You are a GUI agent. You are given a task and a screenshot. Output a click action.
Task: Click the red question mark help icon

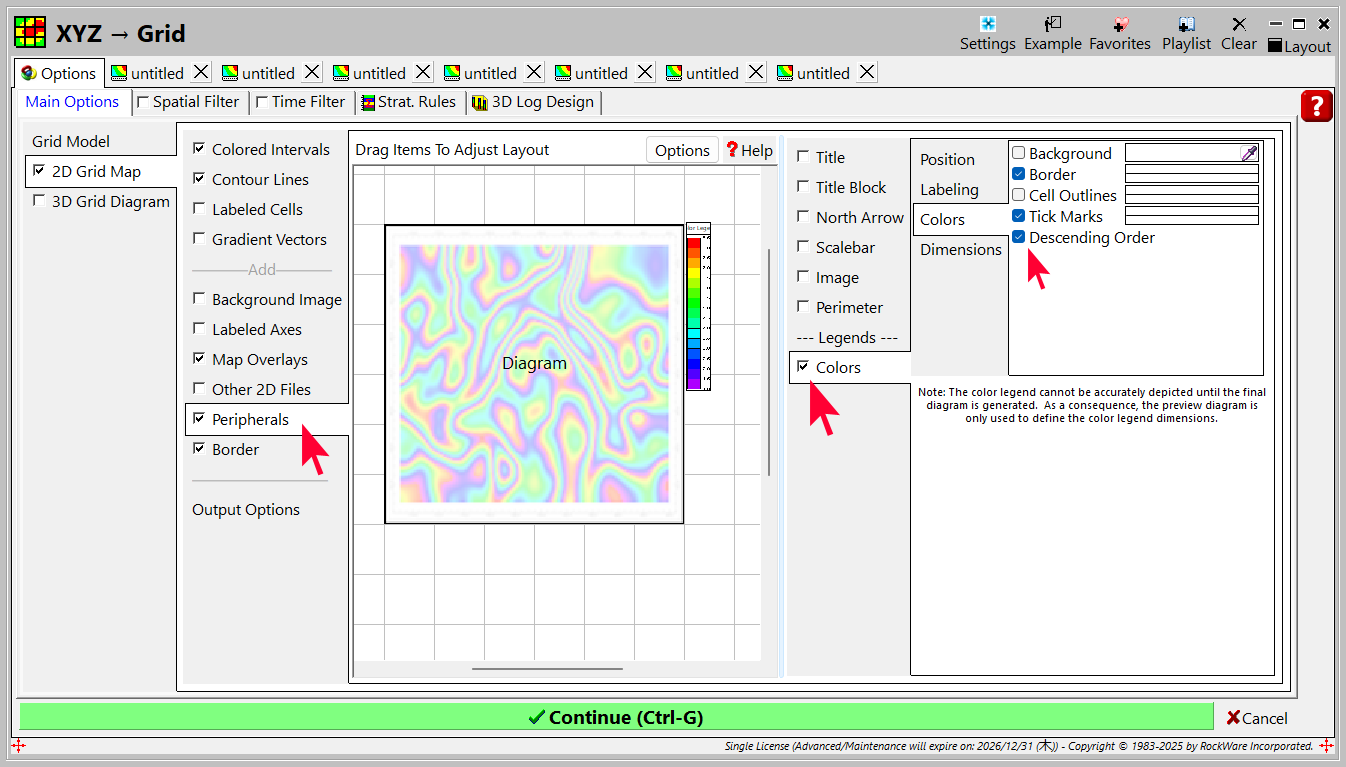[1316, 106]
